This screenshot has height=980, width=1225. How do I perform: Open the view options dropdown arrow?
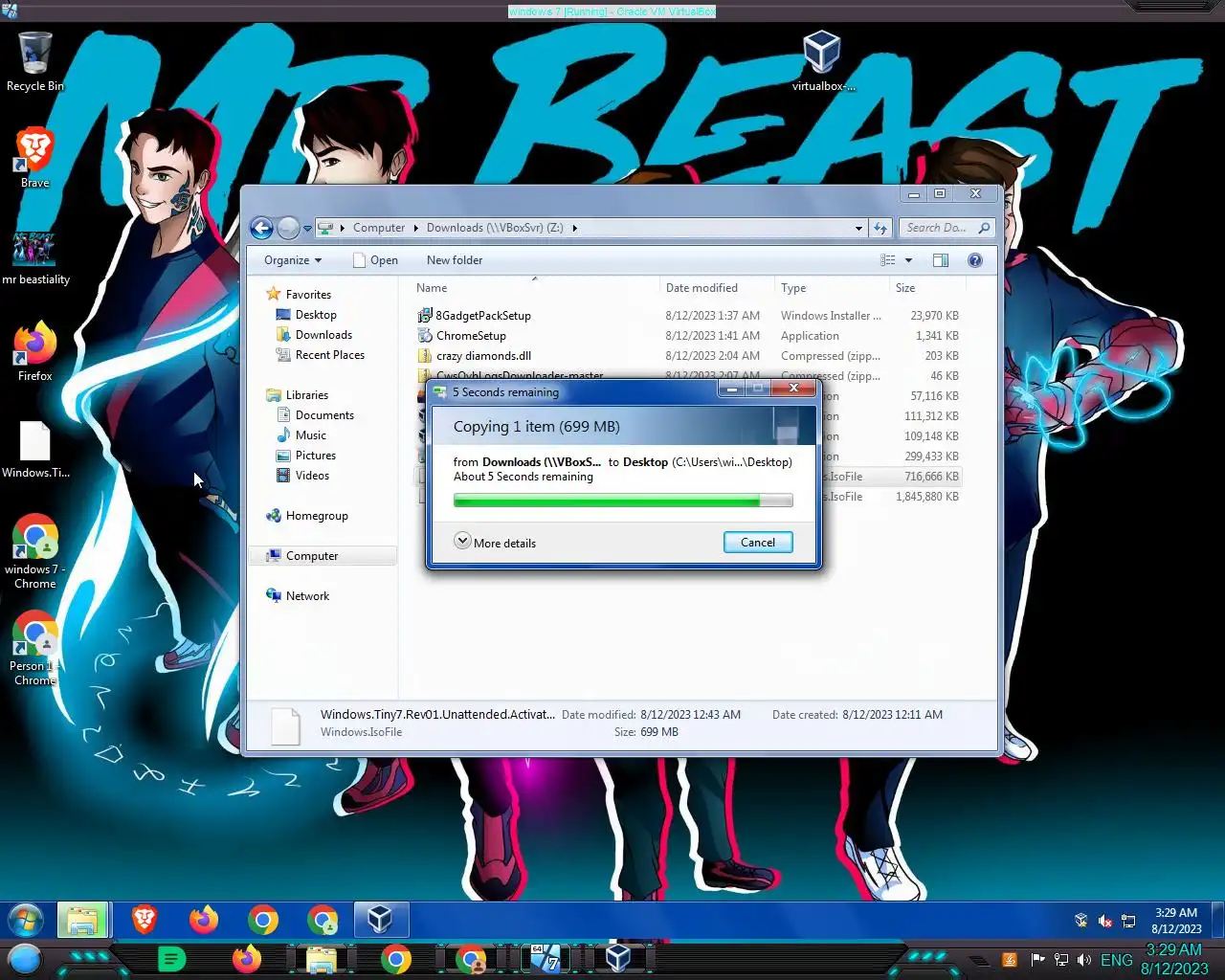pos(908,260)
